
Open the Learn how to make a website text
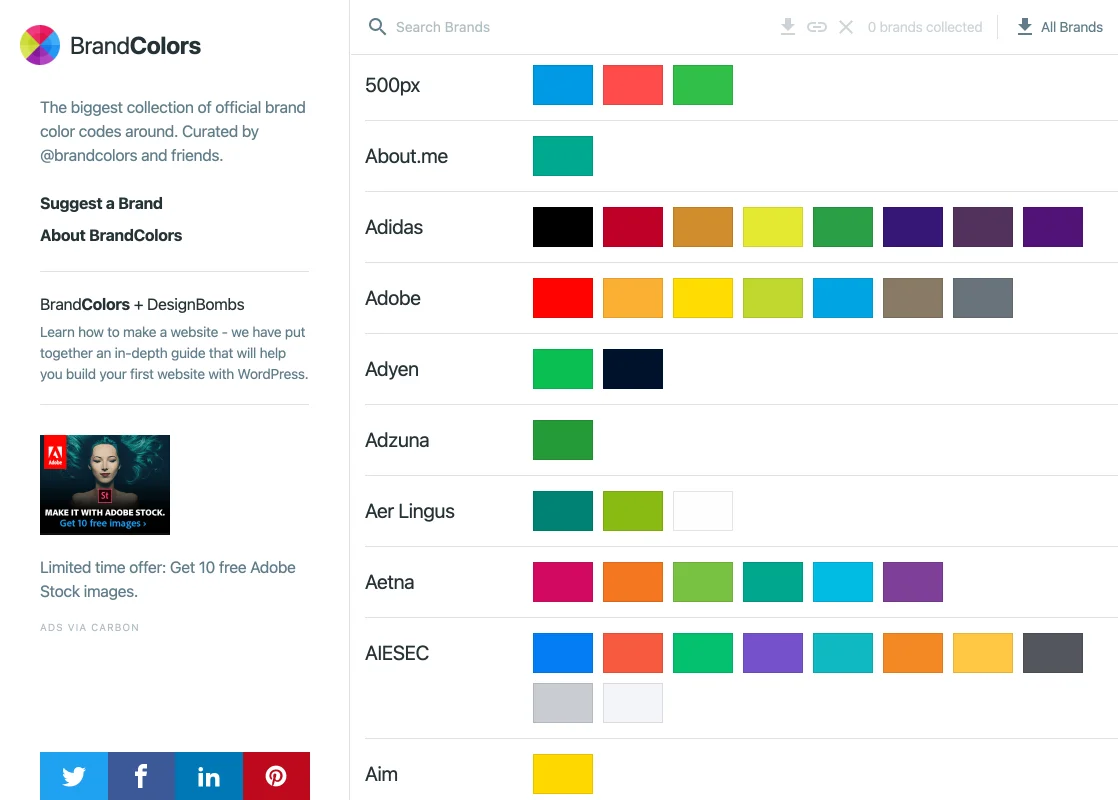[174, 353]
